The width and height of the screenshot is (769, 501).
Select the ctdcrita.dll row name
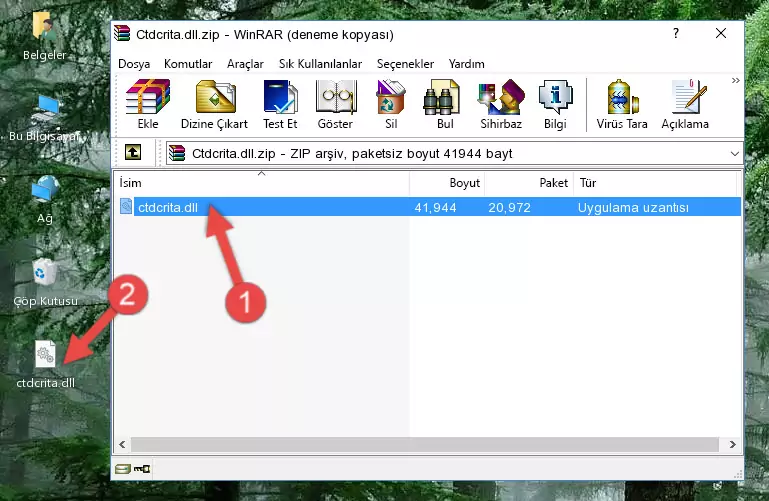click(x=168, y=207)
